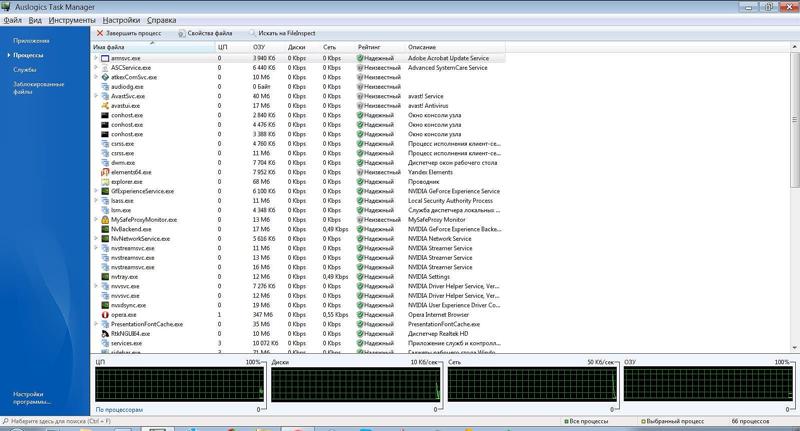
Task: Select the audiodg.exe process icon
Action: [105, 87]
